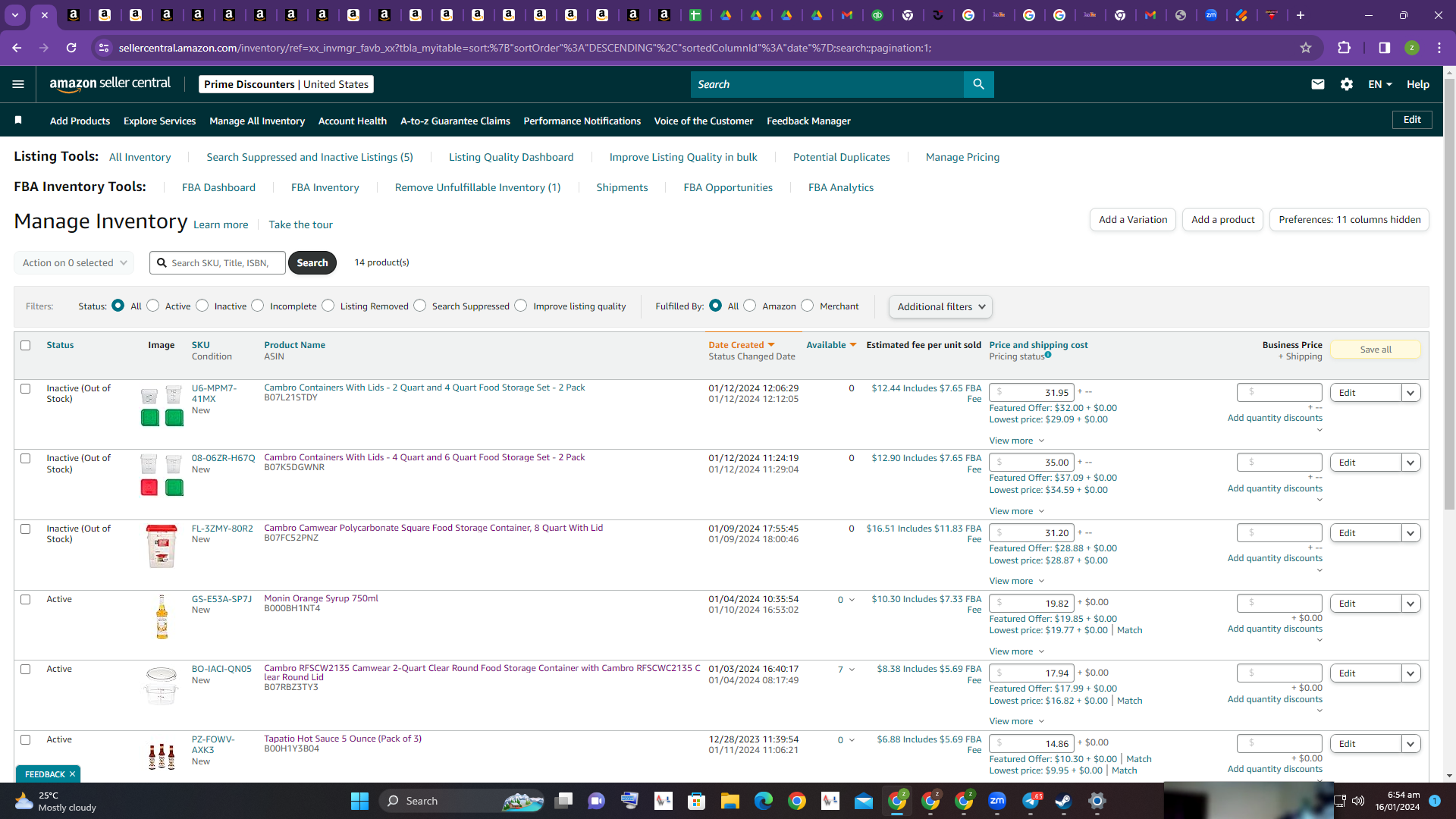Open the EN language dropdown

pyautogui.click(x=1380, y=84)
